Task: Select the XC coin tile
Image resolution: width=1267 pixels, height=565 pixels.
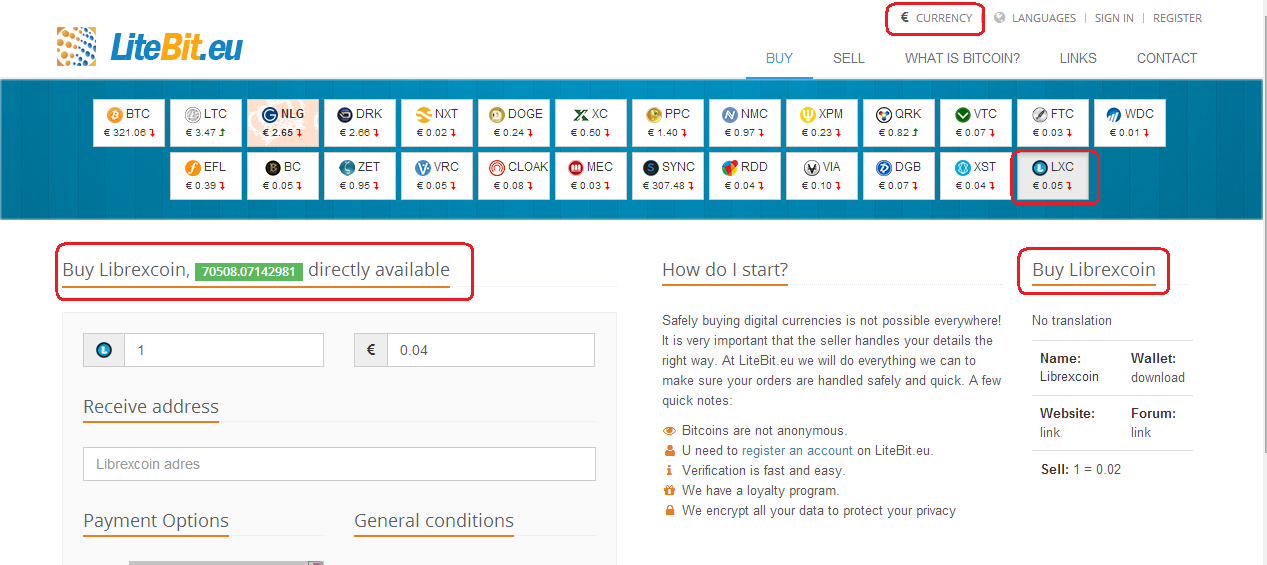Action: (x=591, y=123)
